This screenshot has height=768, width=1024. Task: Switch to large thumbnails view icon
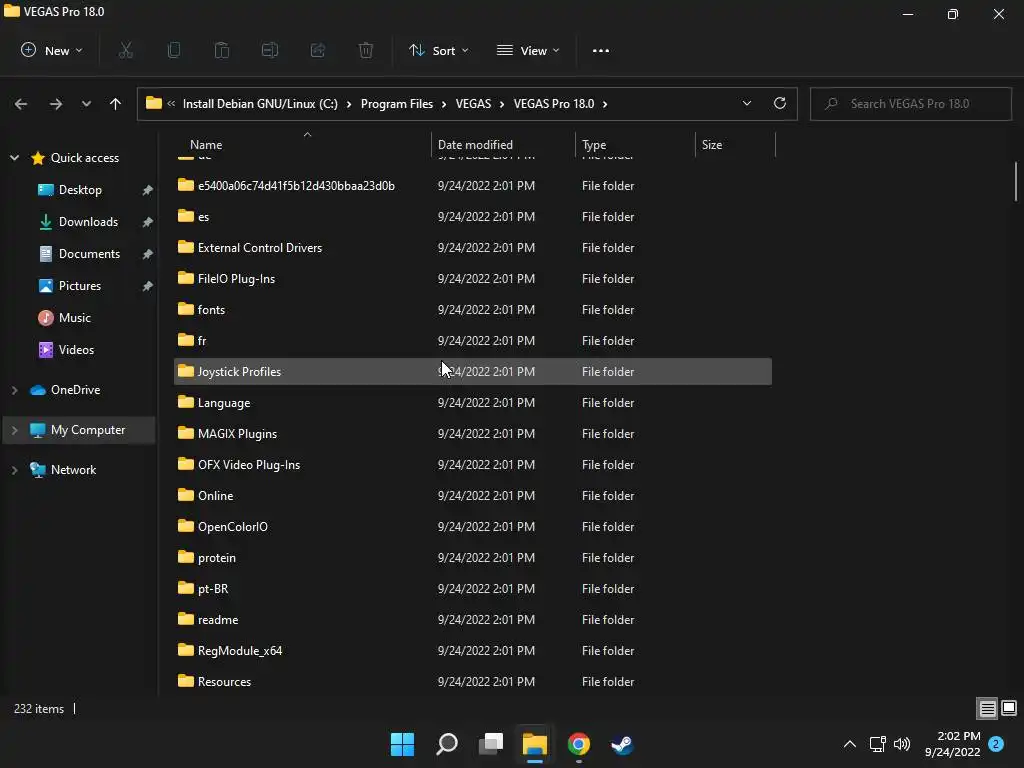(1009, 709)
